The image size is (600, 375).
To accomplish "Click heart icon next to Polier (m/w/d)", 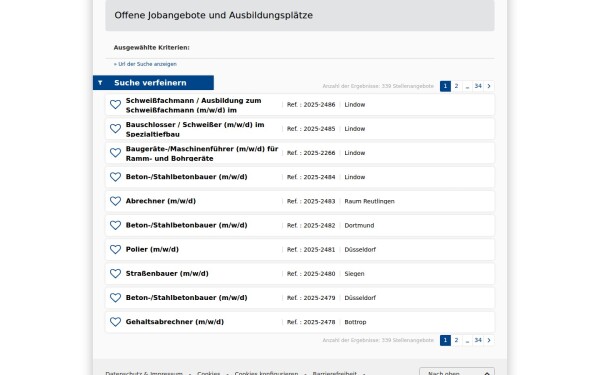I will (x=115, y=249).
